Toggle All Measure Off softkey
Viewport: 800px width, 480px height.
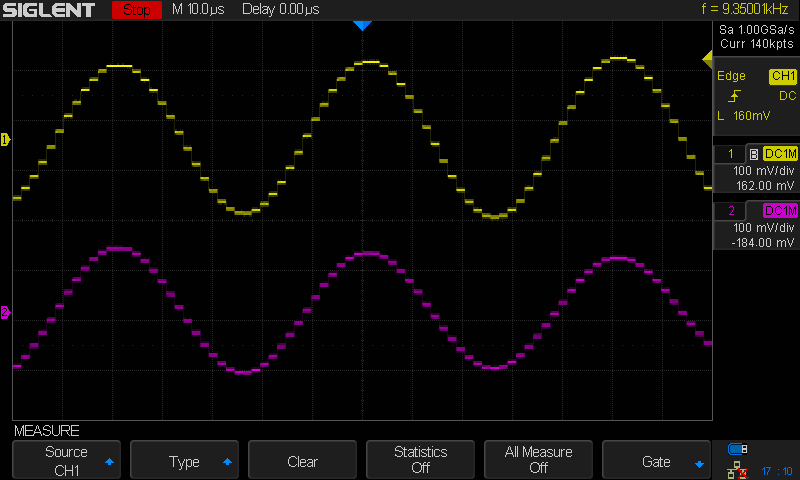pos(538,461)
